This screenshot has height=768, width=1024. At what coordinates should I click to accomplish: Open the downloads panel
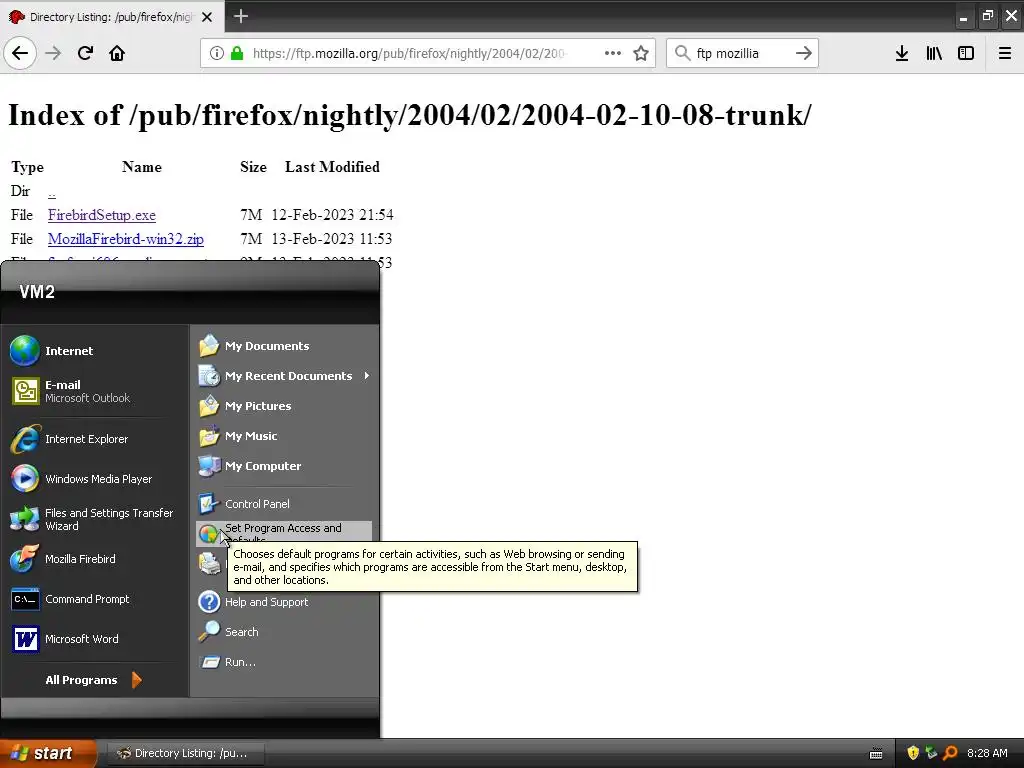click(902, 53)
